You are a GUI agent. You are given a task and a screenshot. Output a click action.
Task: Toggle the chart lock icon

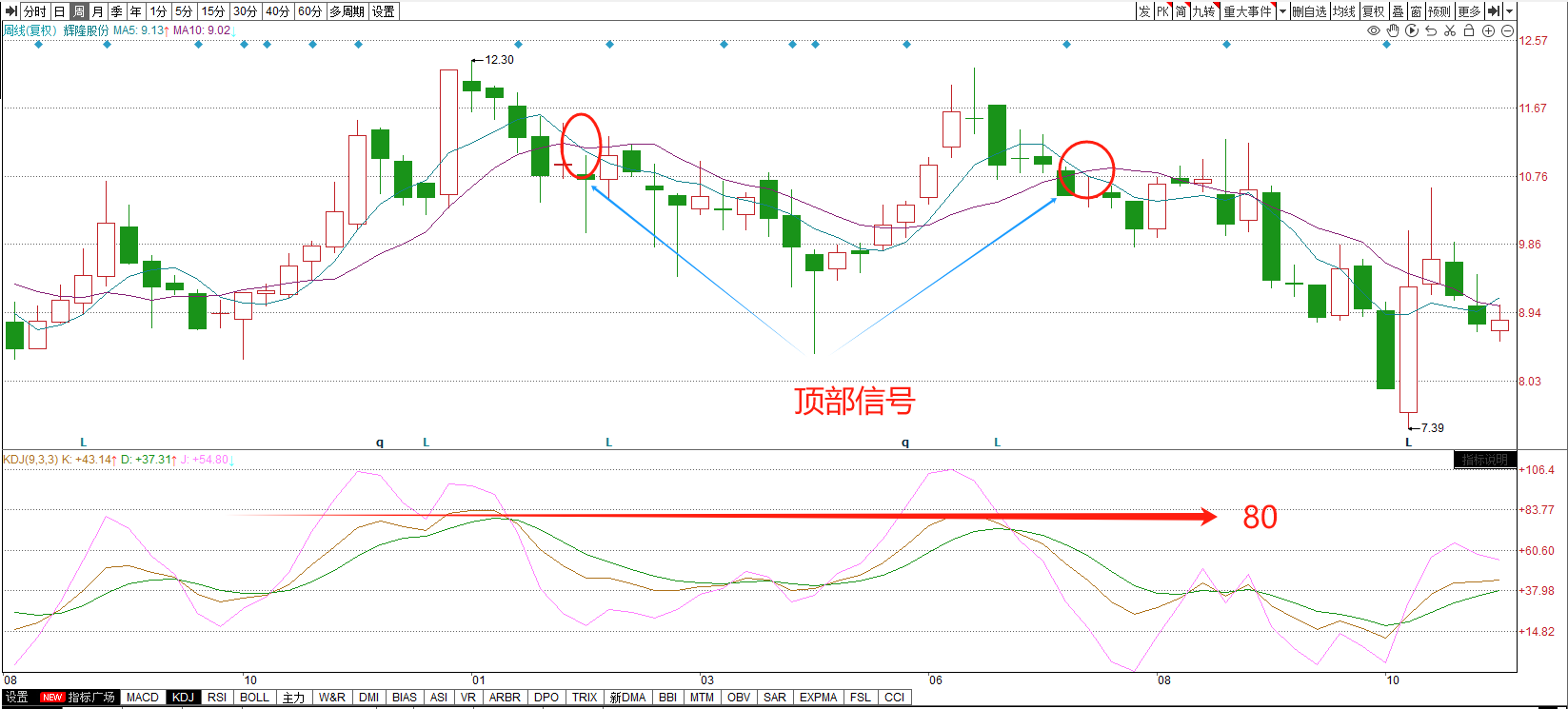coord(1469,30)
